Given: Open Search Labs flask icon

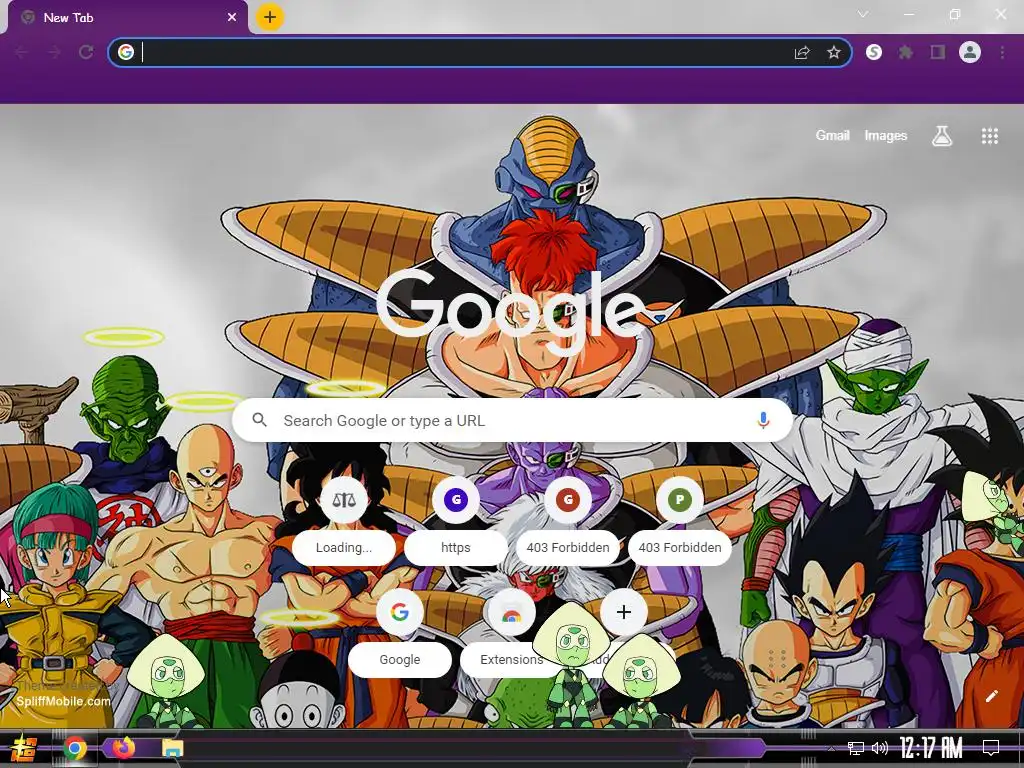Looking at the screenshot, I should [942, 136].
